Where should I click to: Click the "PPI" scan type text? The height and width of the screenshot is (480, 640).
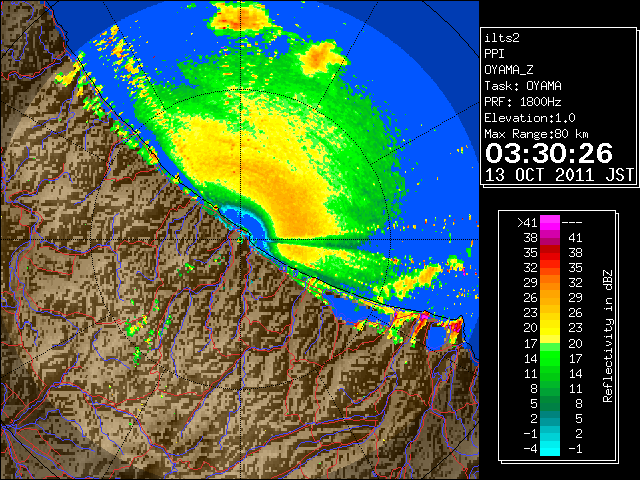(x=494, y=54)
